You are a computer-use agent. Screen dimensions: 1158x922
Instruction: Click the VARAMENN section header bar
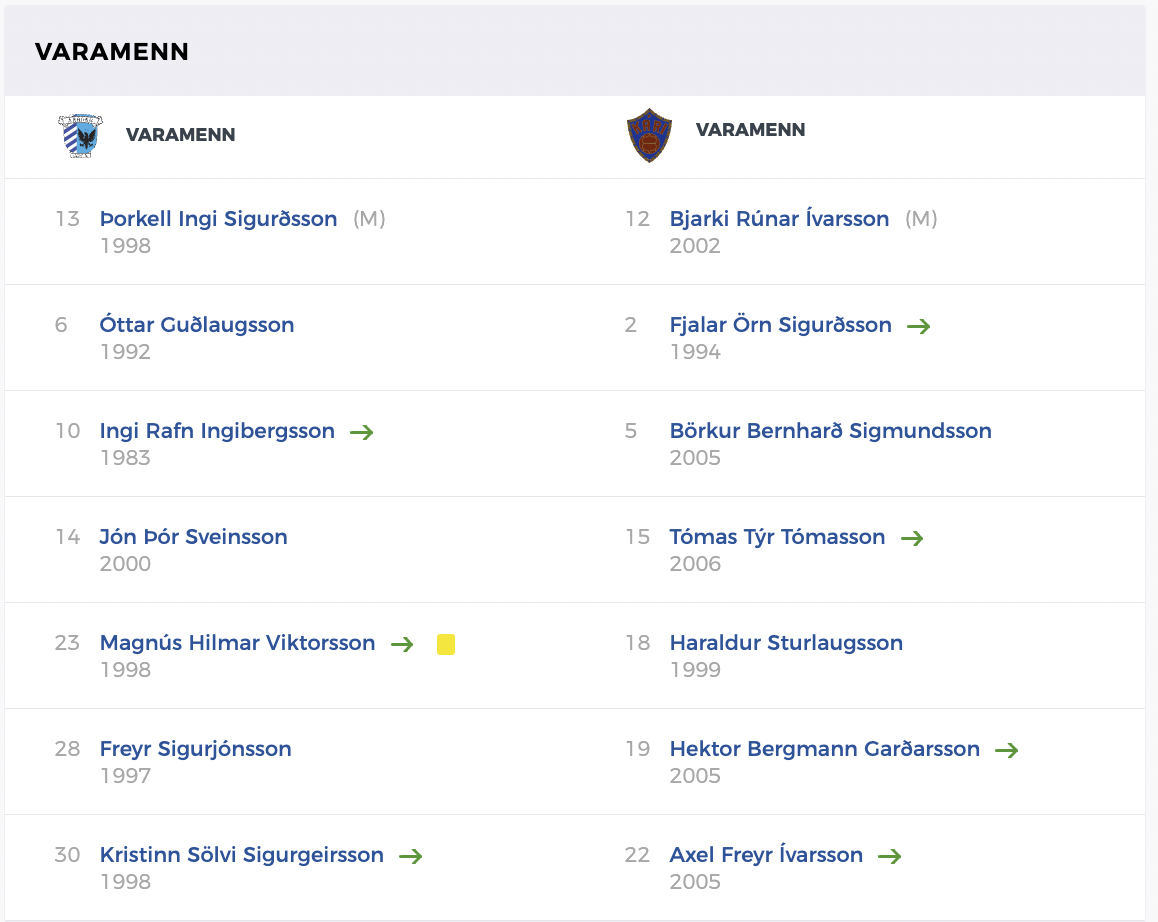point(574,52)
